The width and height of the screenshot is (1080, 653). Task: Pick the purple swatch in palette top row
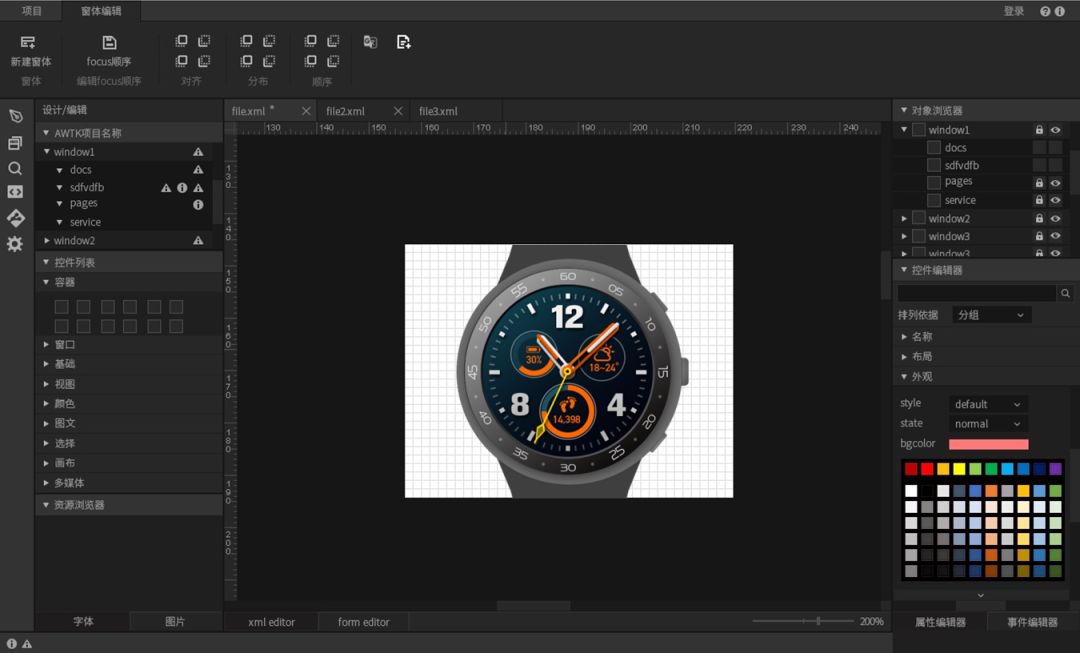pyautogui.click(x=1055, y=469)
